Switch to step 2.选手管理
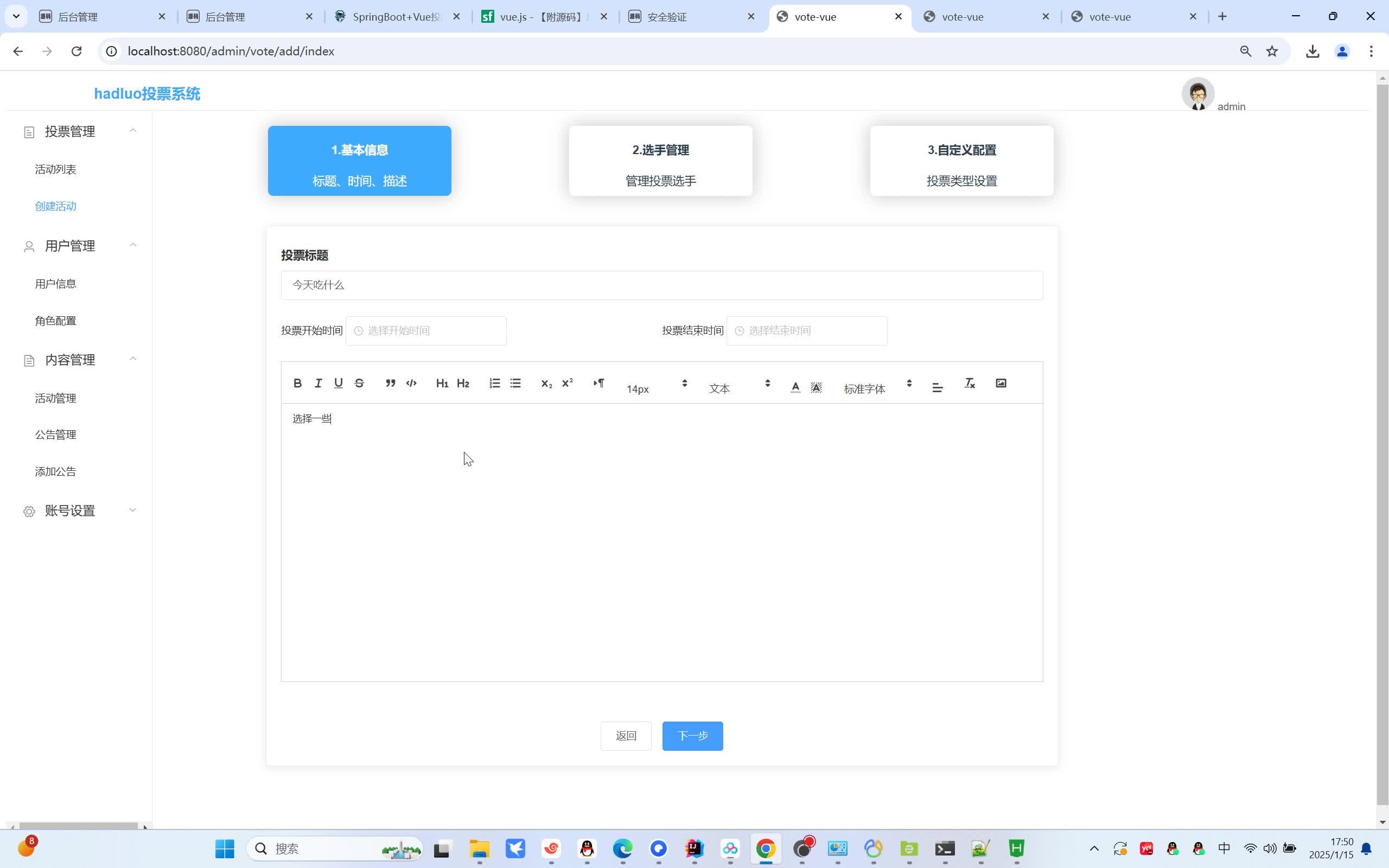The width and height of the screenshot is (1389, 868). tap(660, 161)
